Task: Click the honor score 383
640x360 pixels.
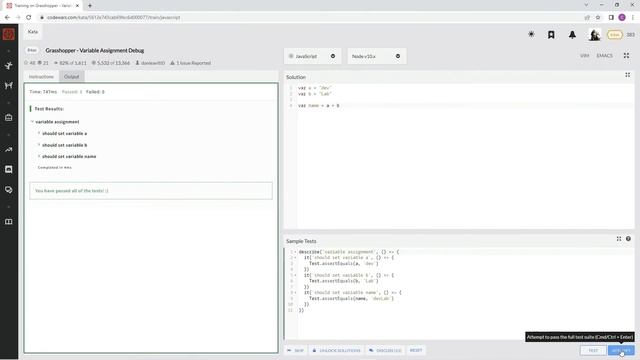Action: (x=631, y=35)
